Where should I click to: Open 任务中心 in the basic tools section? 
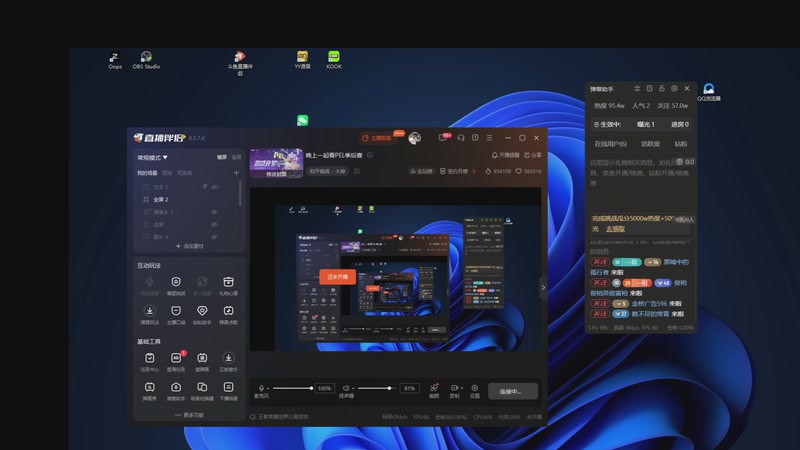click(x=149, y=362)
